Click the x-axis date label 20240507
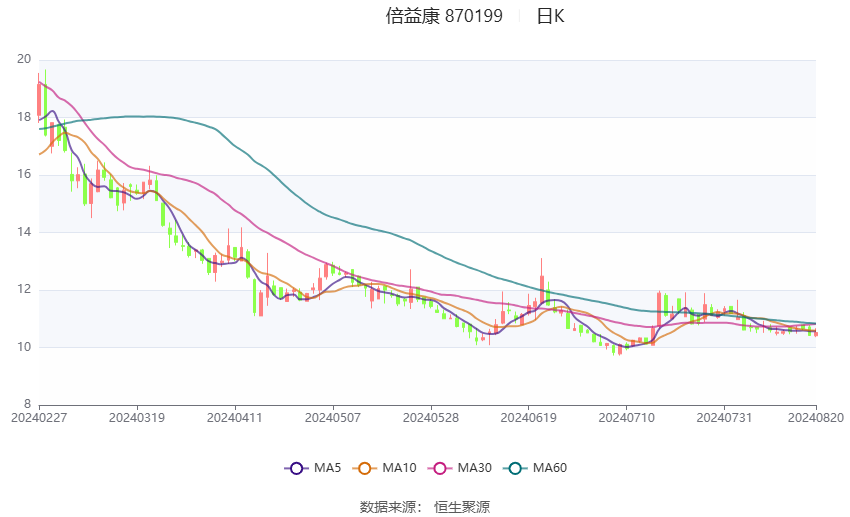The image size is (850, 517). pos(333,418)
